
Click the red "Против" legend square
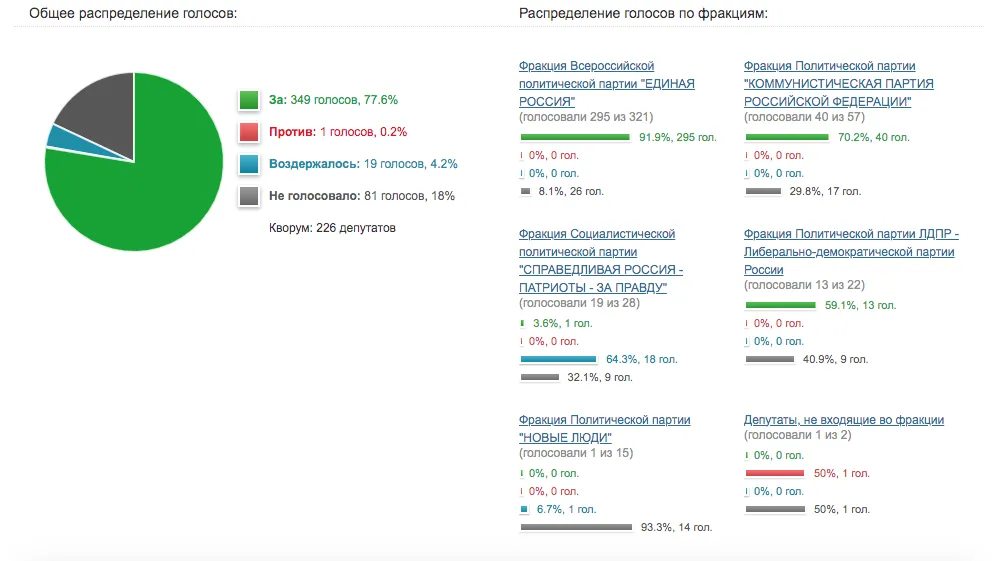coord(249,132)
